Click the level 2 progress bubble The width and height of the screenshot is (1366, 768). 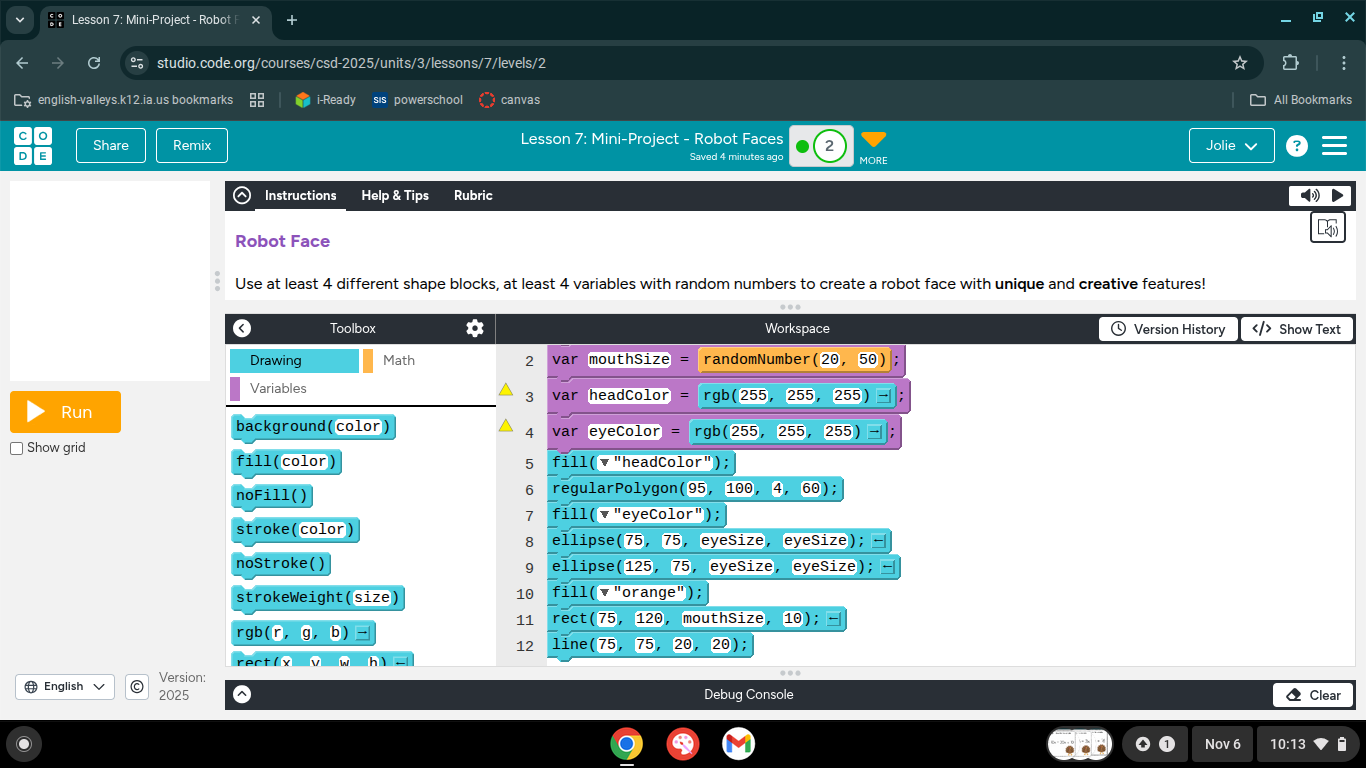point(829,146)
